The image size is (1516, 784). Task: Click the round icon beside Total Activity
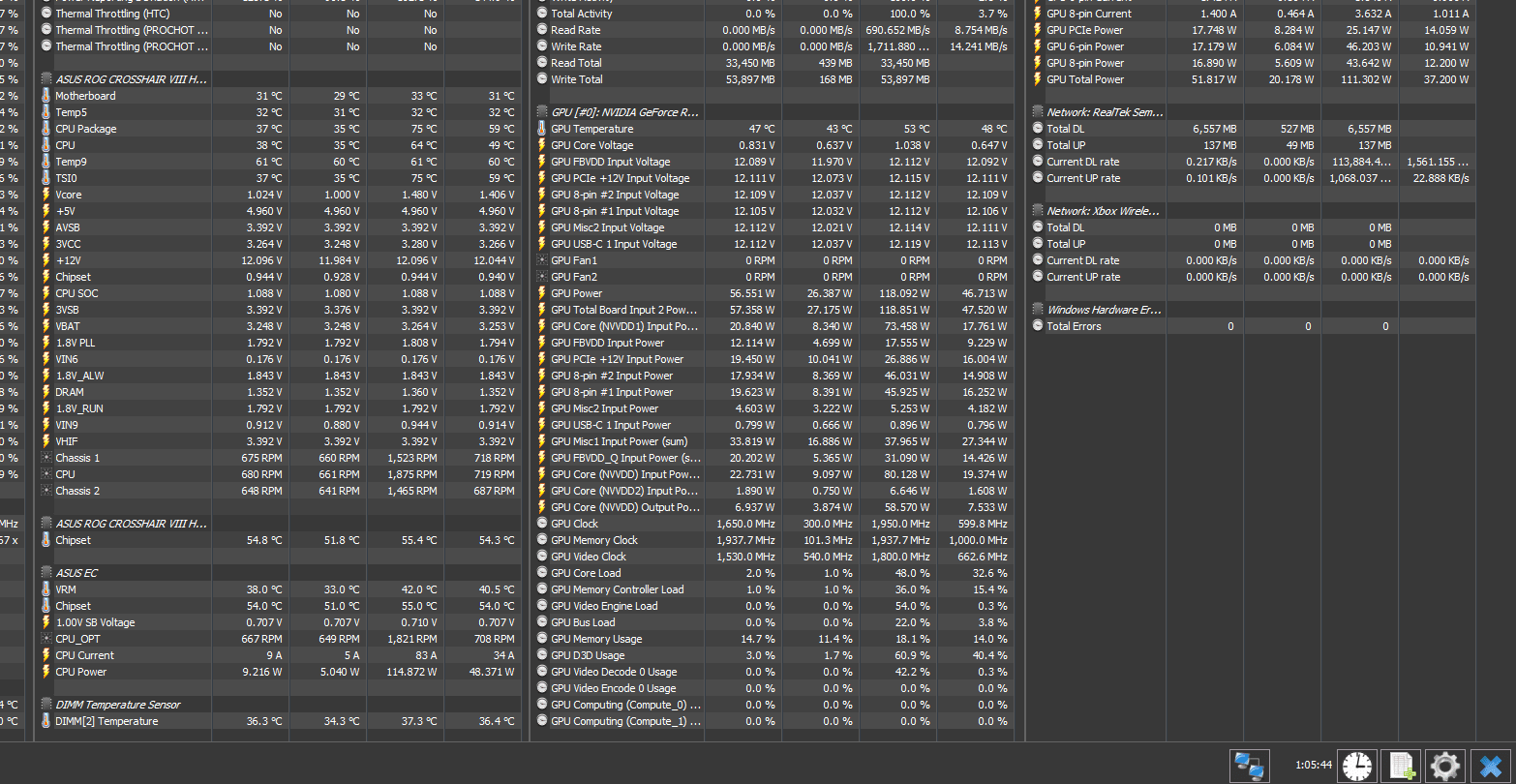[x=542, y=14]
